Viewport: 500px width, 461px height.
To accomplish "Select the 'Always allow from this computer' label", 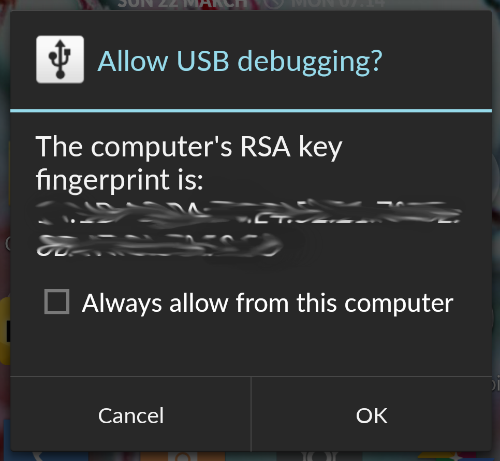I will point(268,303).
